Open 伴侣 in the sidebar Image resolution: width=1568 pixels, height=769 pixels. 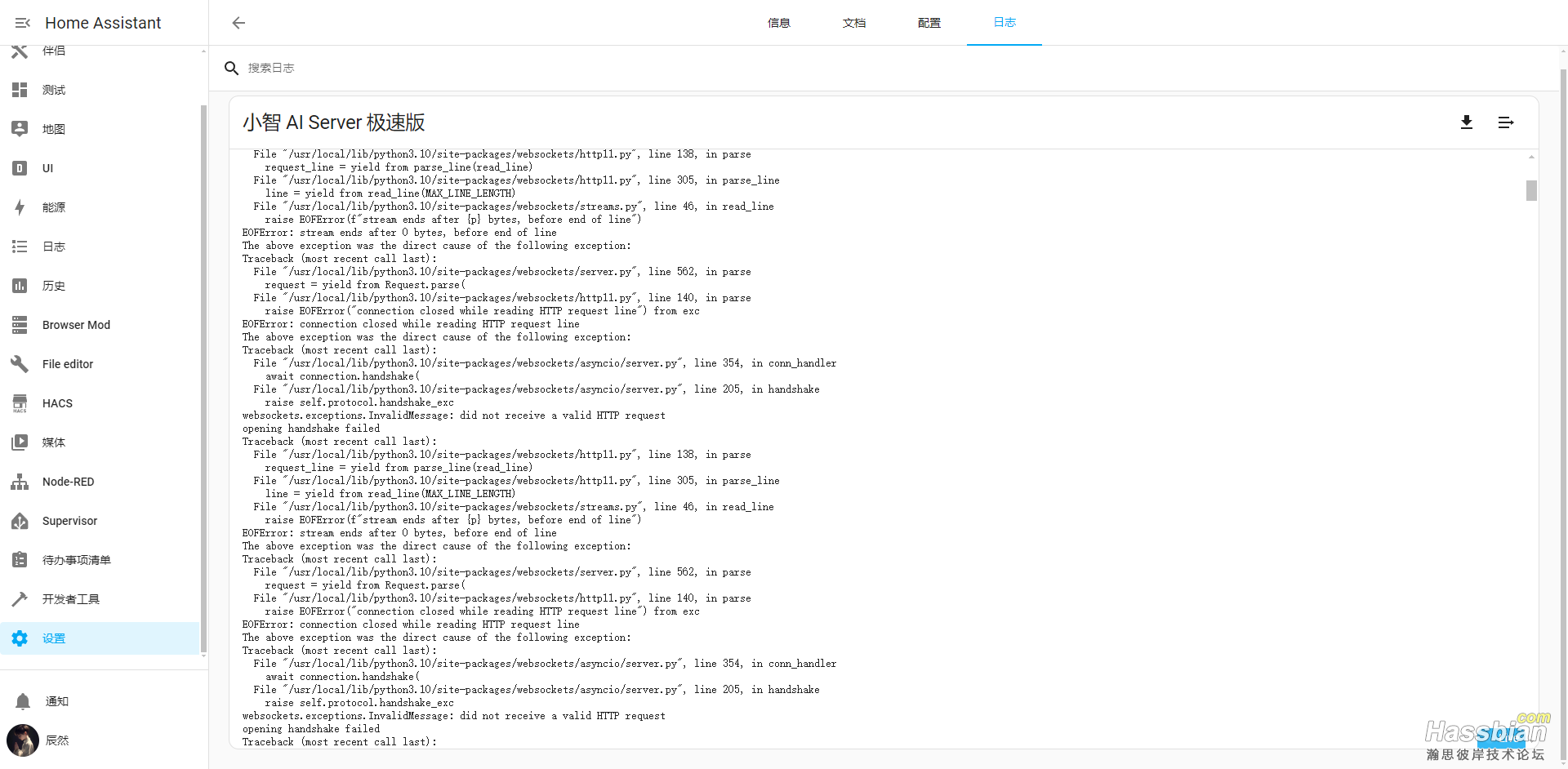100,51
